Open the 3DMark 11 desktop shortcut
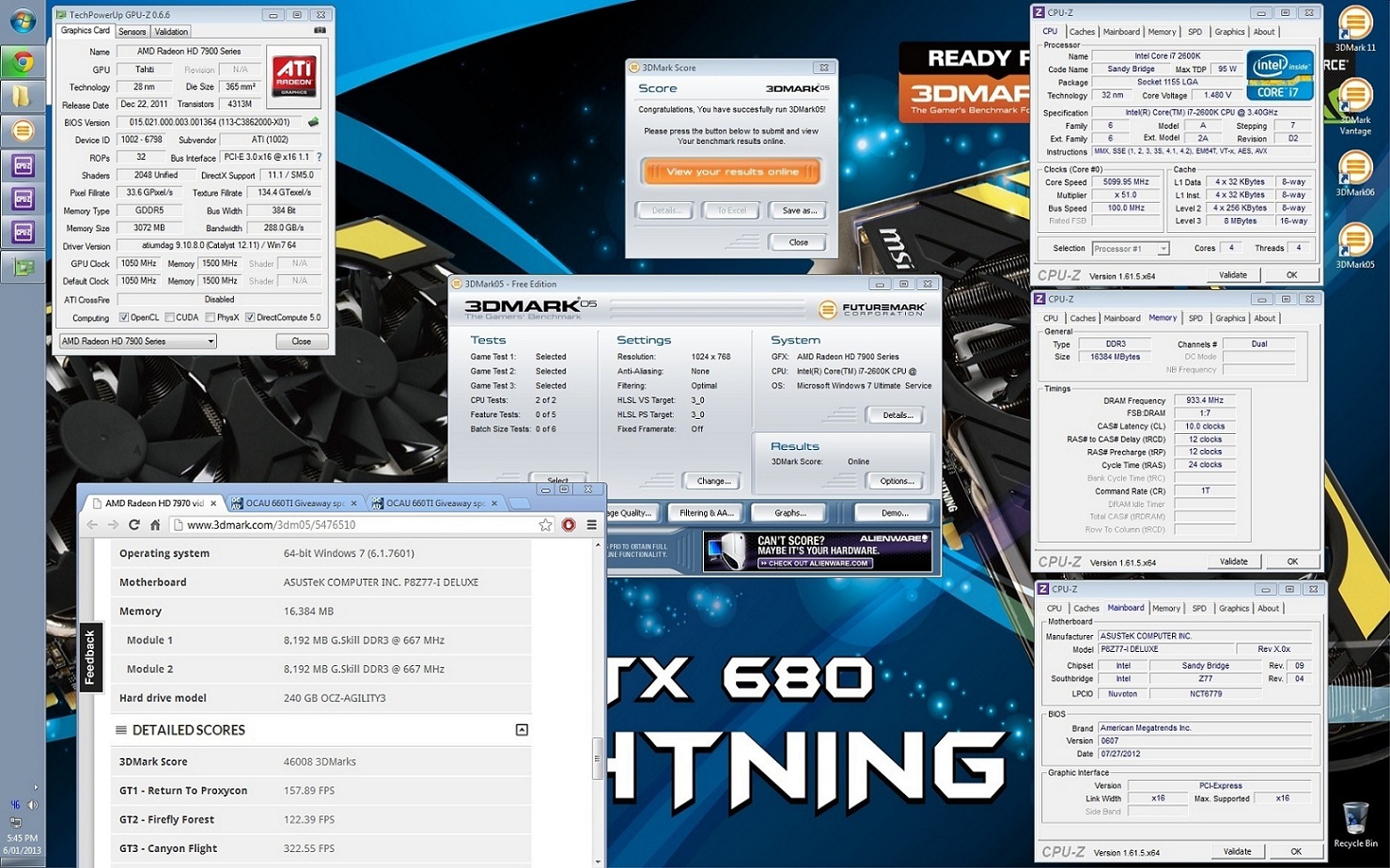The image size is (1390, 868). coord(1355,30)
